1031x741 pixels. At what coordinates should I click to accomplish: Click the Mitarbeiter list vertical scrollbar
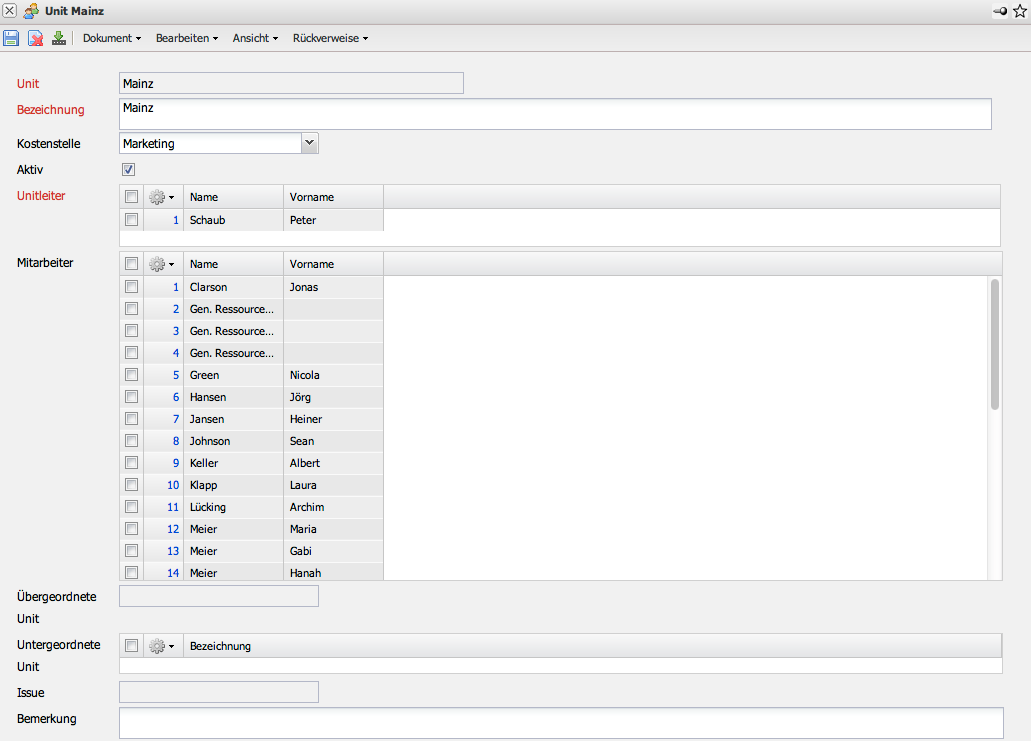pos(994,345)
